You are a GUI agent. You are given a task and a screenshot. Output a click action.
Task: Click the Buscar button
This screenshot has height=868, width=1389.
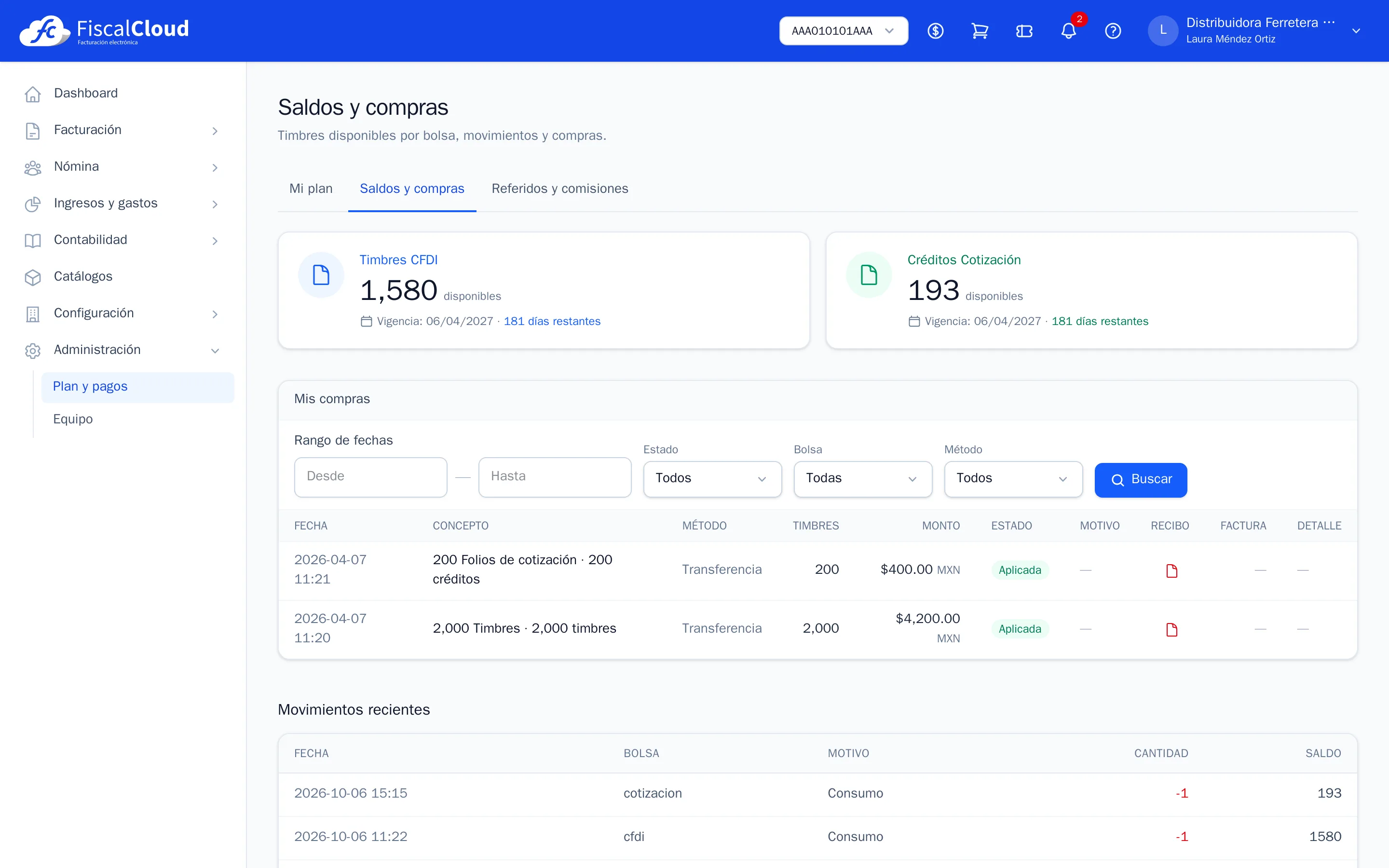click(x=1141, y=480)
